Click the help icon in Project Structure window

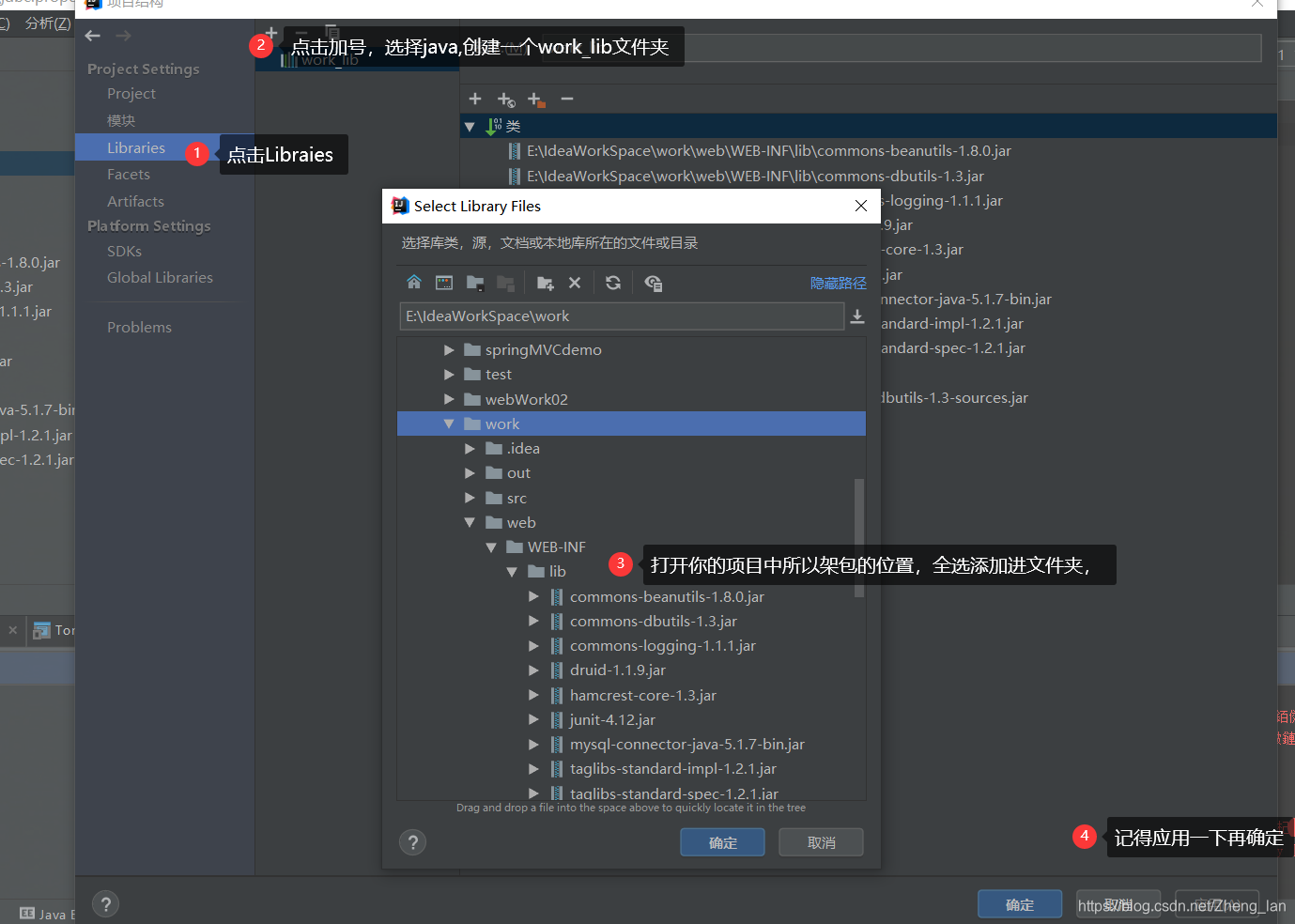(x=105, y=904)
